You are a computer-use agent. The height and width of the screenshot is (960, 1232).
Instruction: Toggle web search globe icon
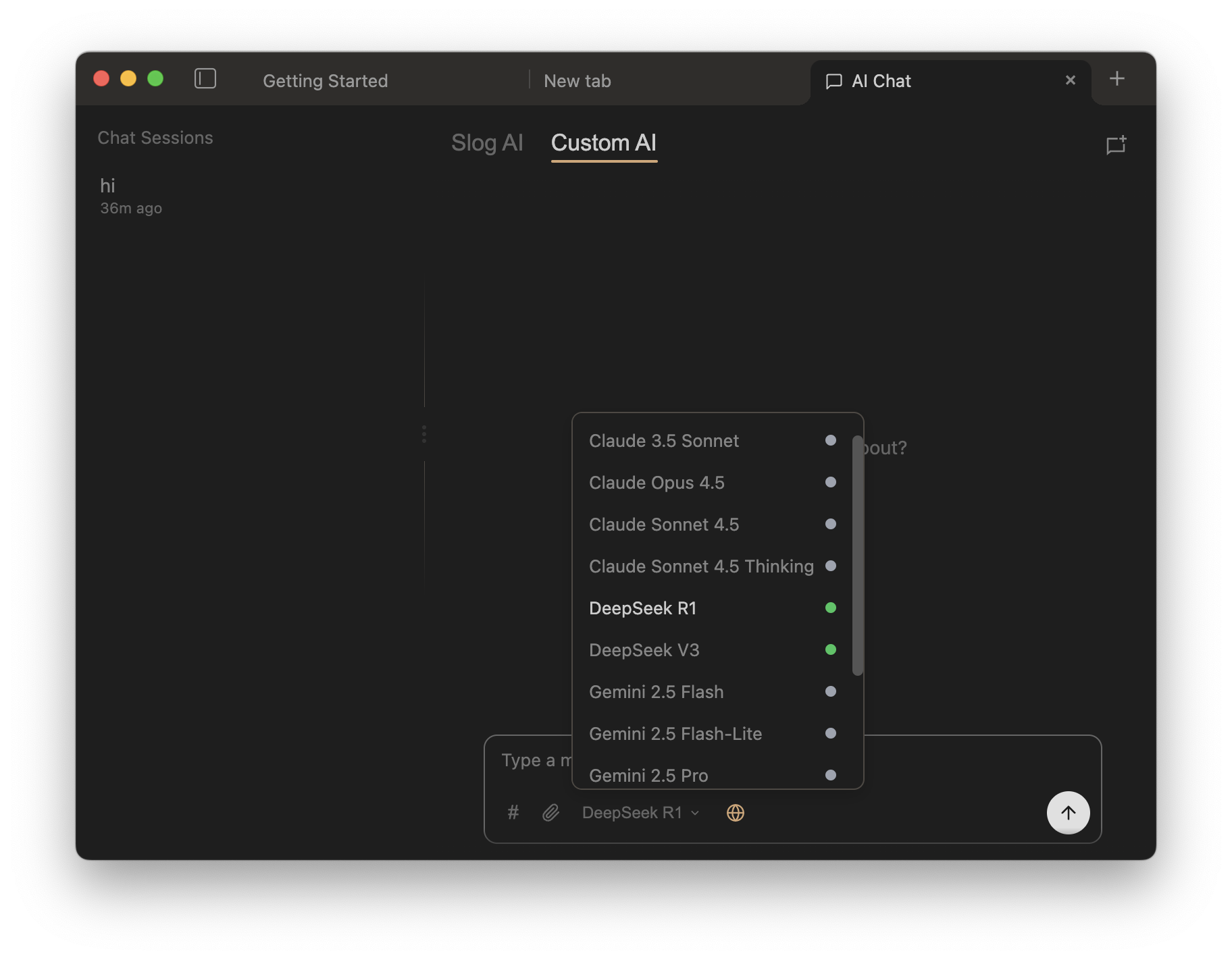point(735,813)
